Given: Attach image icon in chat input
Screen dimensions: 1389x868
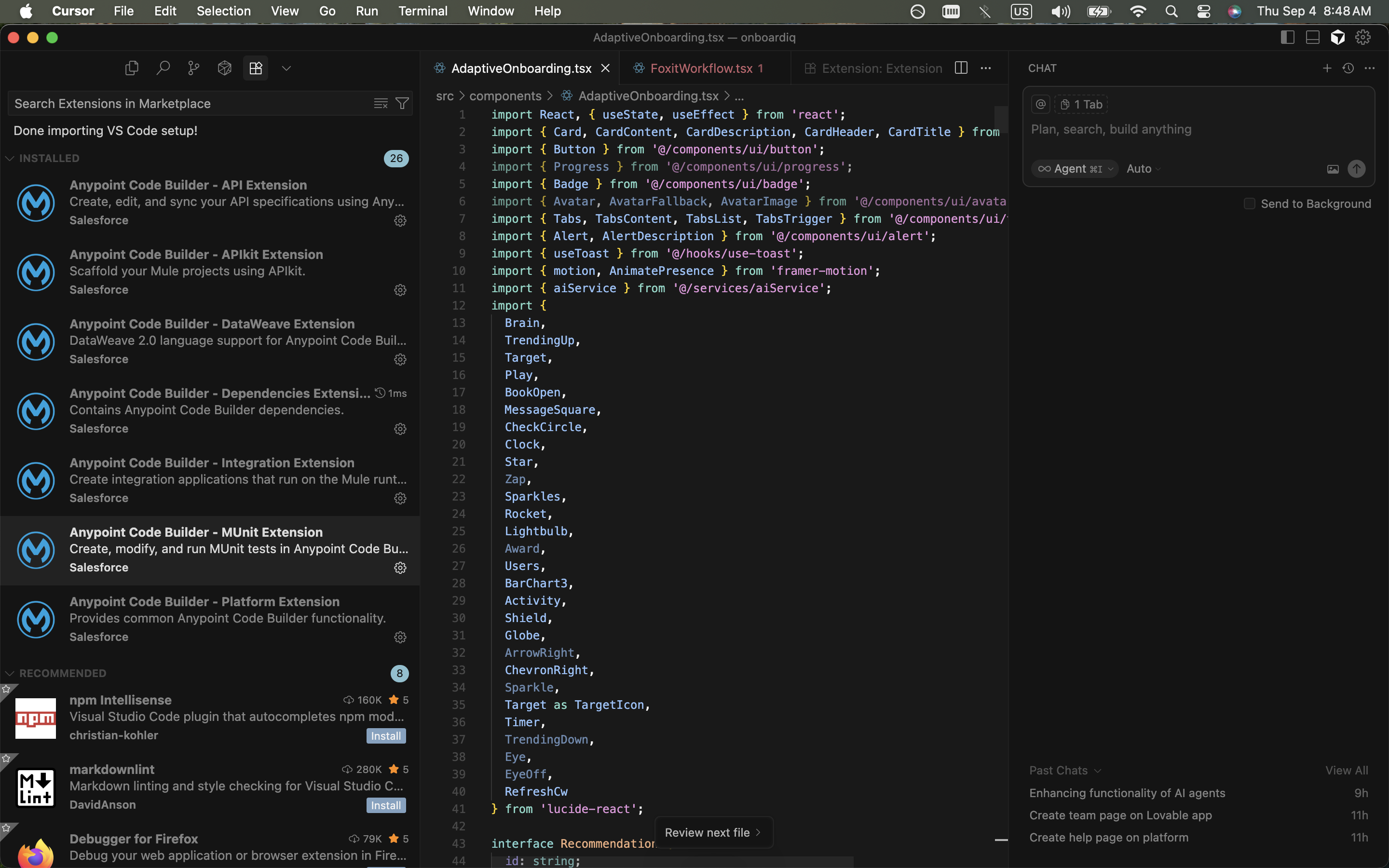Looking at the screenshot, I should pos(1333,169).
